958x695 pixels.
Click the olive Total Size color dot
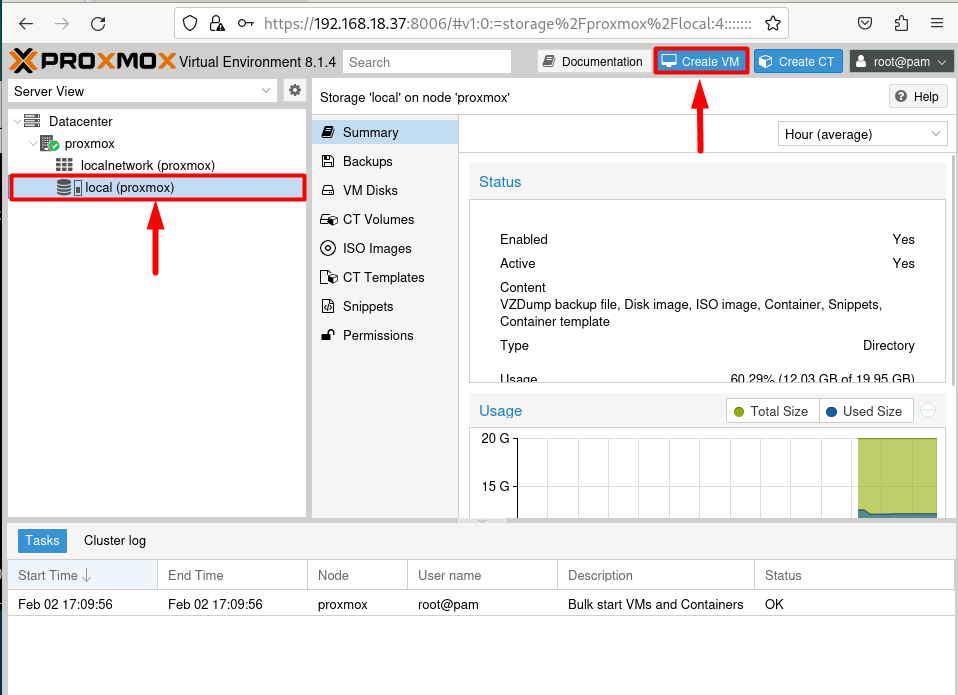click(x=739, y=412)
